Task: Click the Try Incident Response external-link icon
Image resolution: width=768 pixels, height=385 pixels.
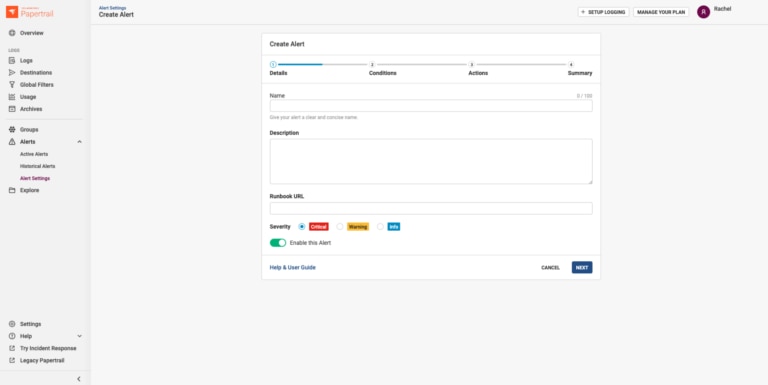Action: click(x=12, y=348)
